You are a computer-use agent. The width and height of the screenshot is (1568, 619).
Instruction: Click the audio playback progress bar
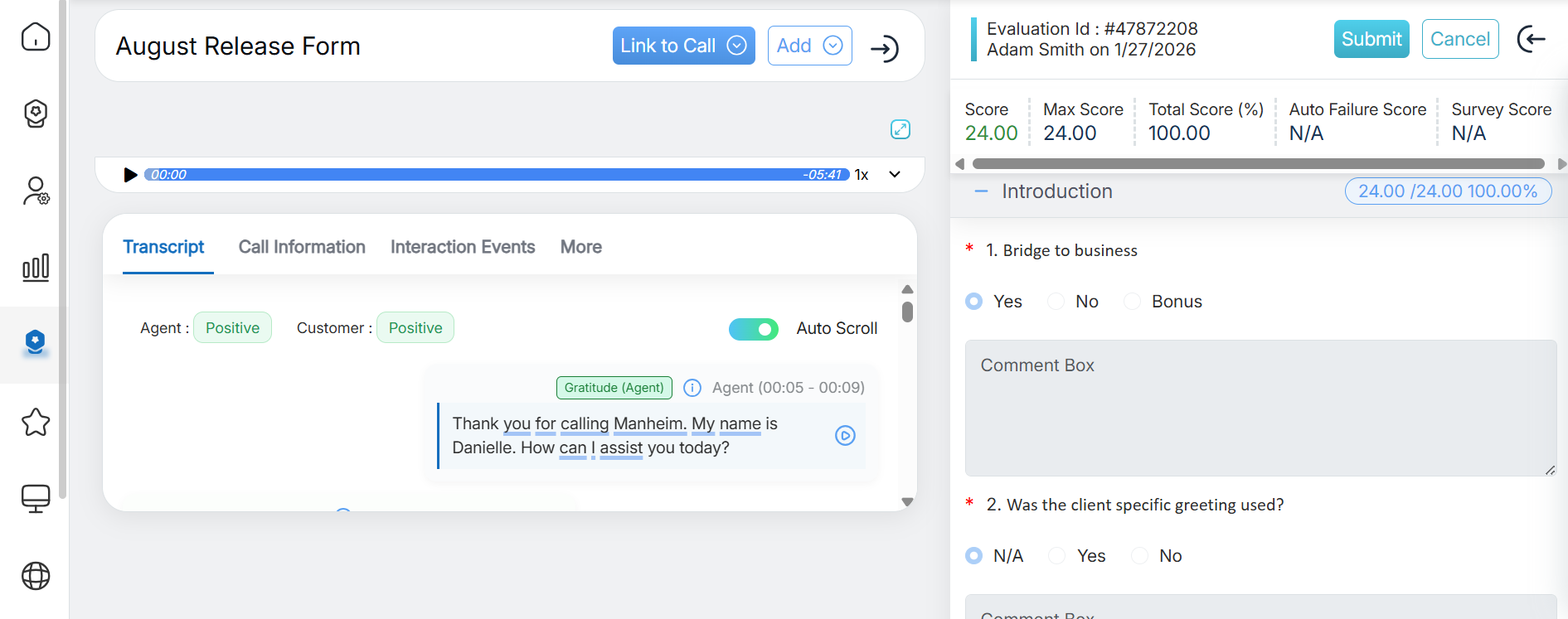click(496, 175)
